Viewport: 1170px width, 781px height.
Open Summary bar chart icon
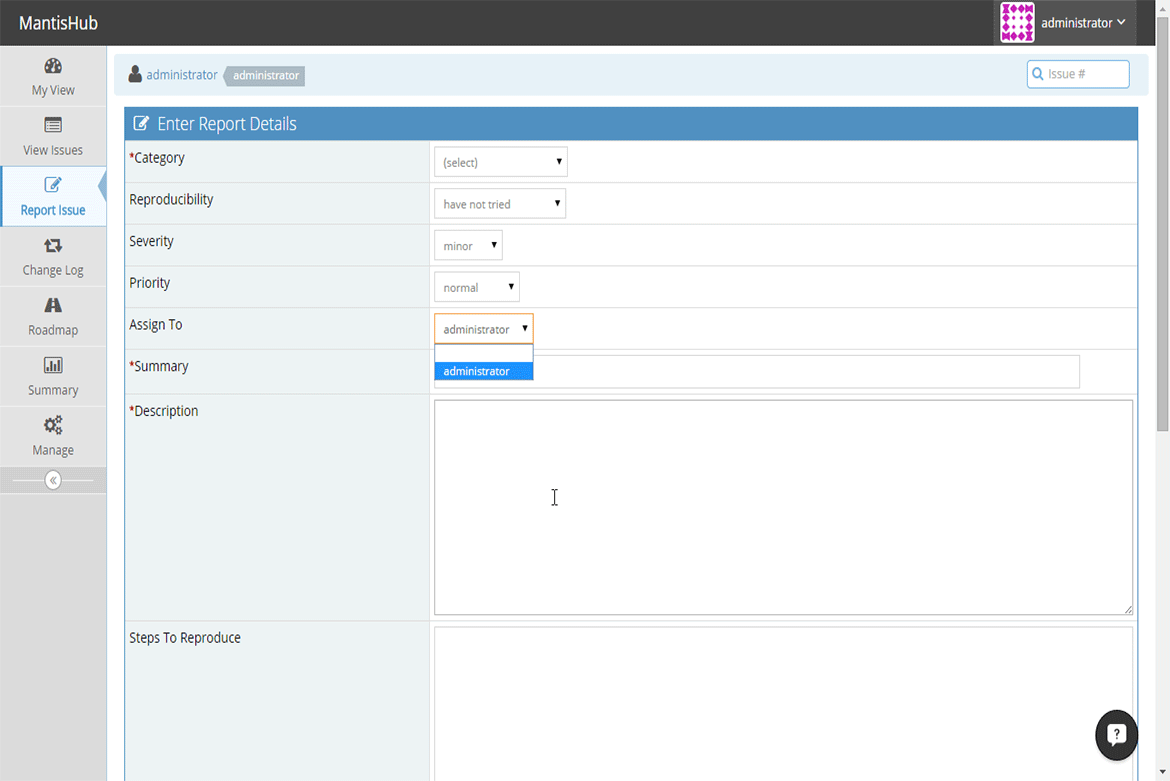tap(53, 366)
